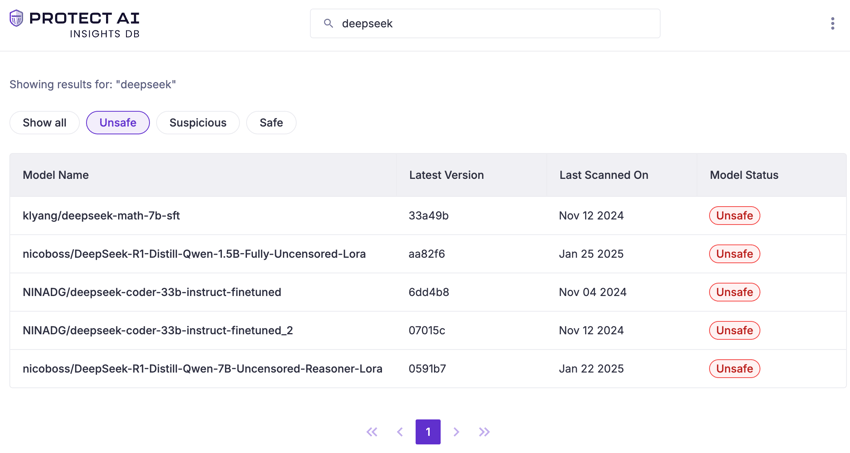This screenshot has width=850, height=453.
Task: Click Unsafe badge for finetuned_2 row
Action: click(x=735, y=330)
